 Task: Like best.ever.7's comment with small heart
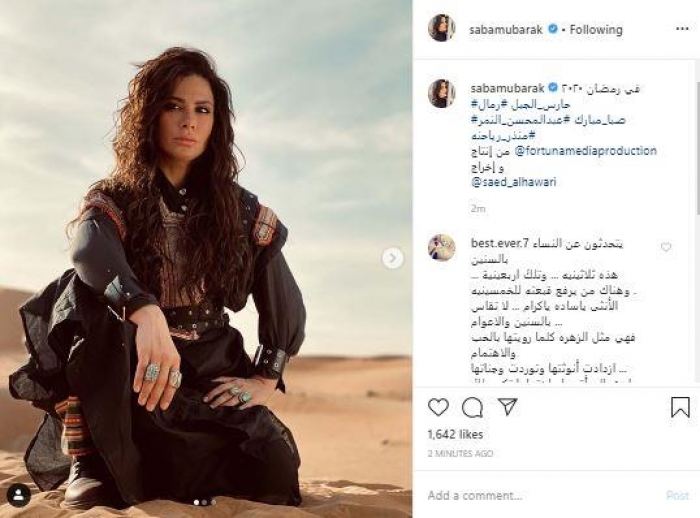666,247
